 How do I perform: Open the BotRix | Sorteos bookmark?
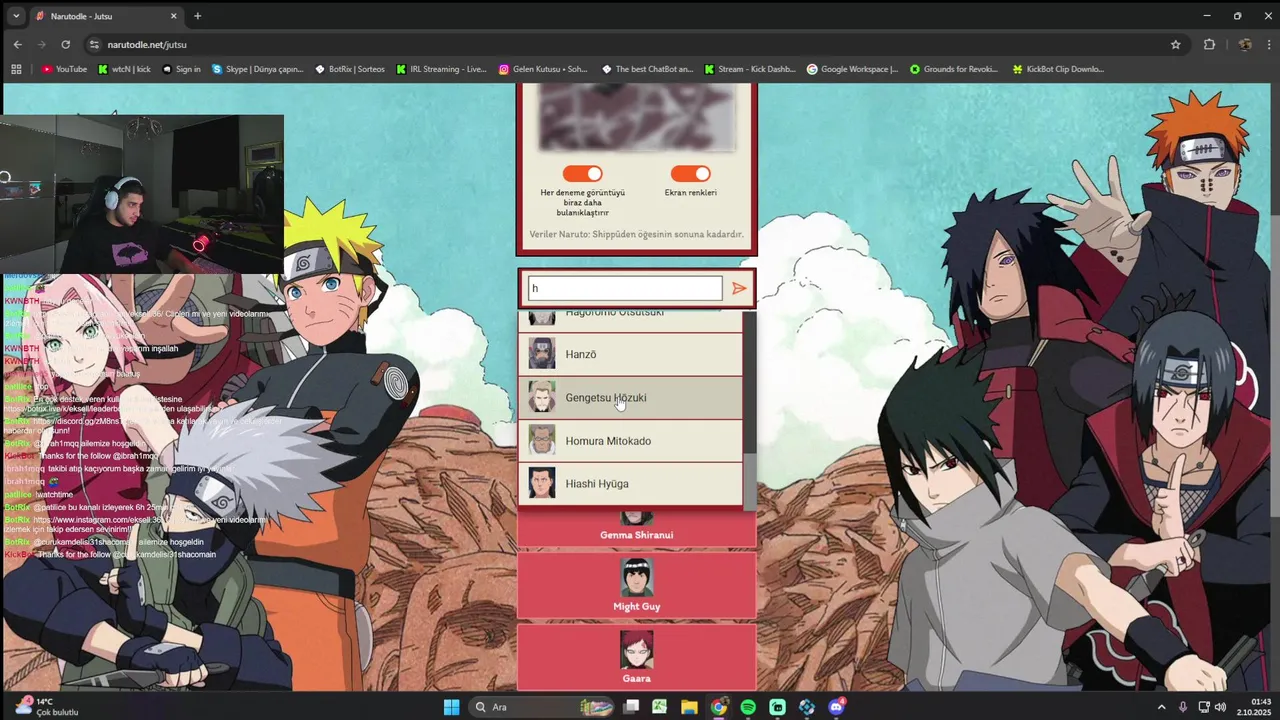coord(349,69)
